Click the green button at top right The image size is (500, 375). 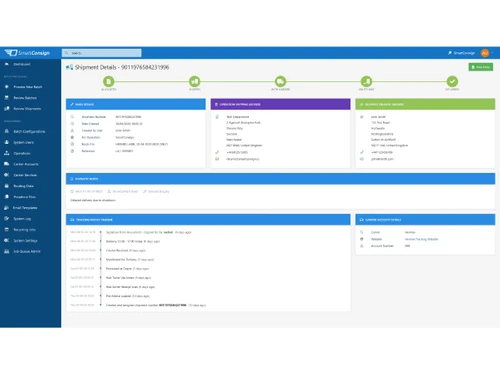coord(481,67)
